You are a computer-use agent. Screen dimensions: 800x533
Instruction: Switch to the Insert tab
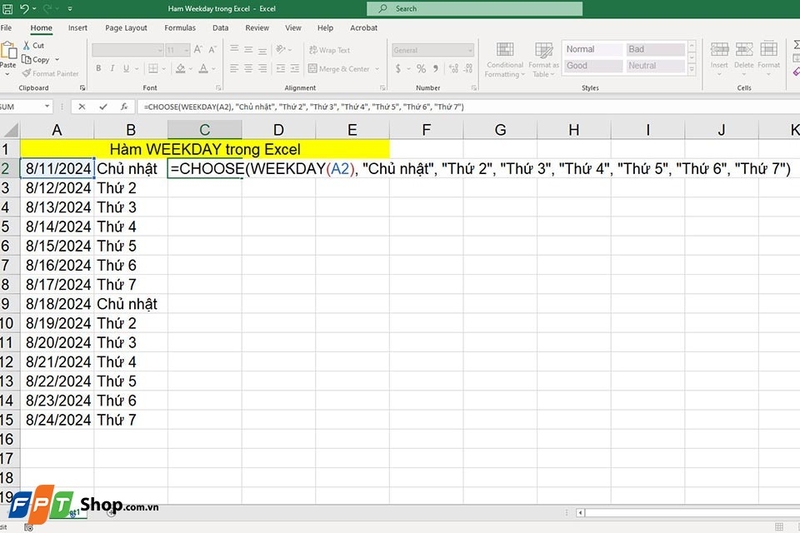pos(78,28)
